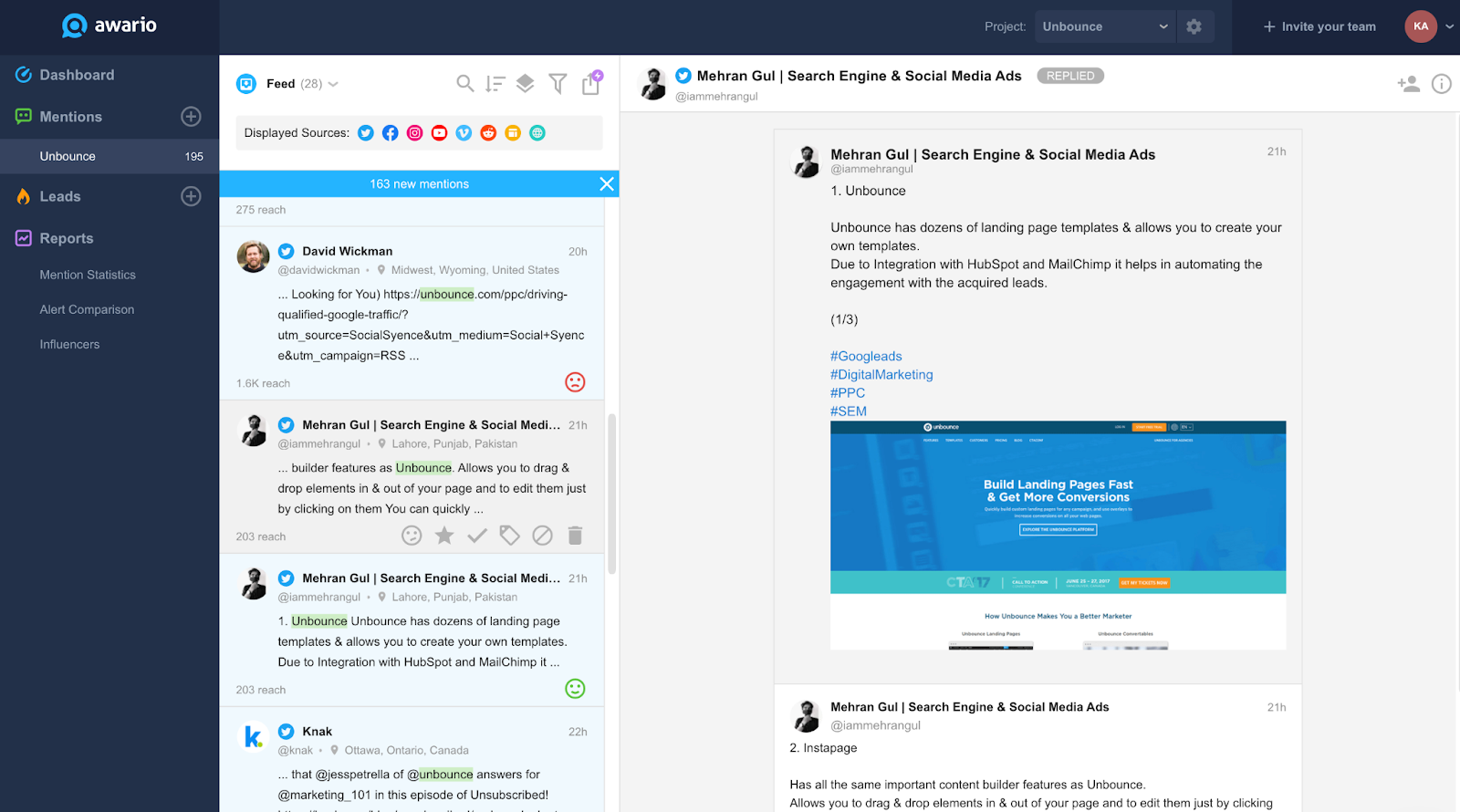Change negative sentiment on David Wickman mention

click(x=575, y=382)
